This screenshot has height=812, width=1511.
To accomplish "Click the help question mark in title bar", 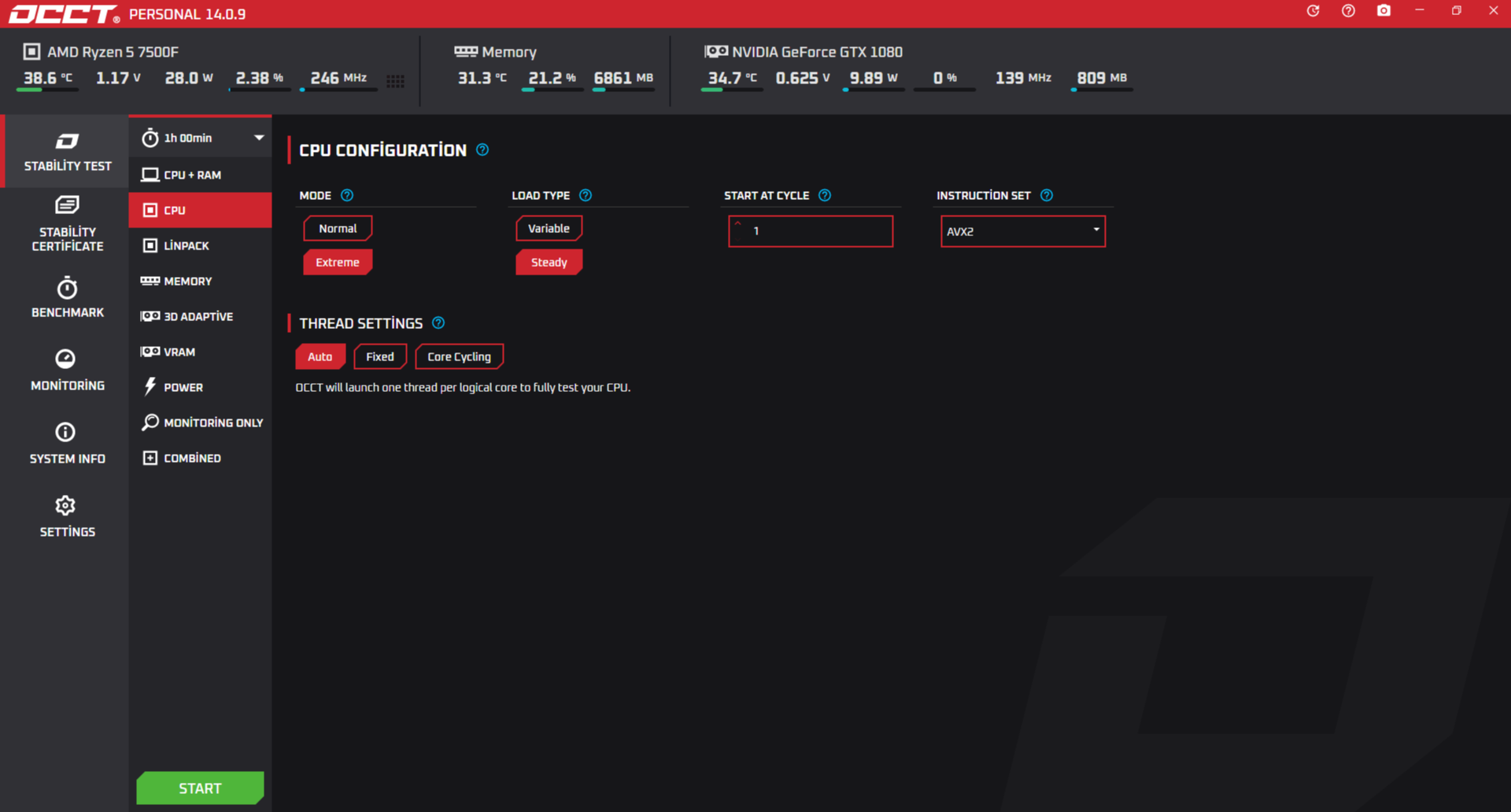I will pos(1348,11).
